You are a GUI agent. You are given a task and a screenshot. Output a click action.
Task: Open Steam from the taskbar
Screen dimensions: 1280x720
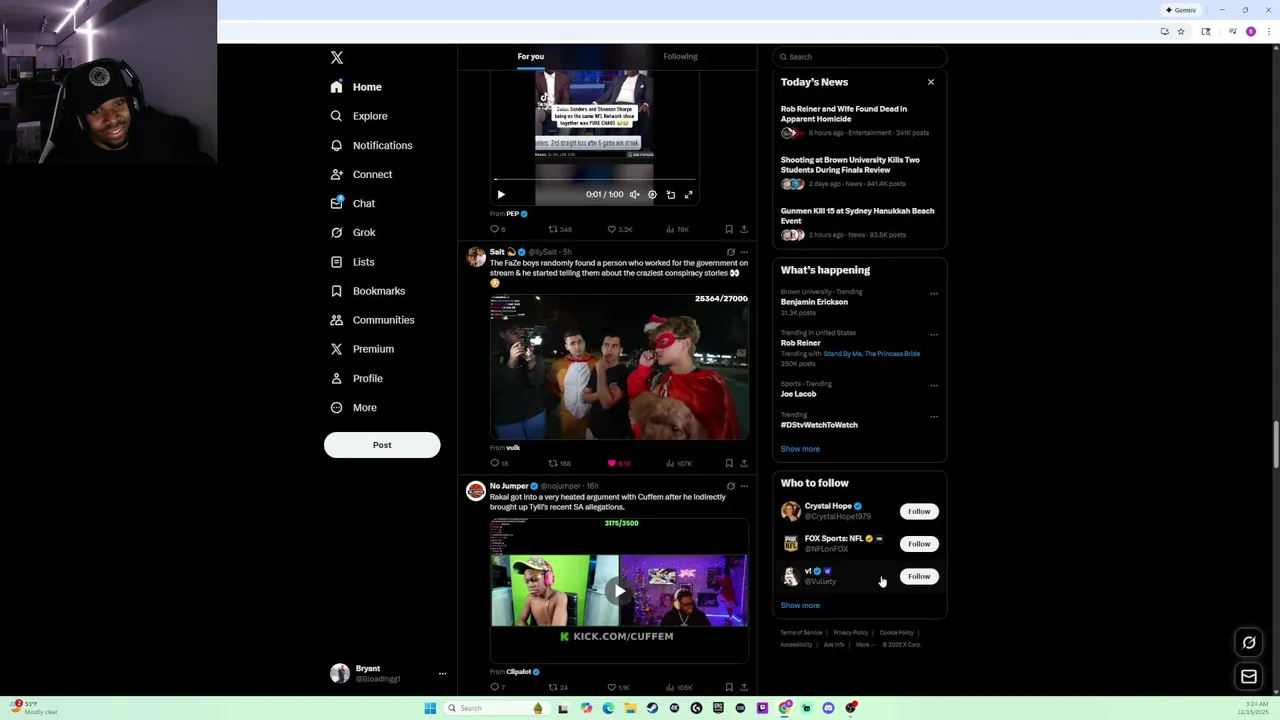point(652,708)
